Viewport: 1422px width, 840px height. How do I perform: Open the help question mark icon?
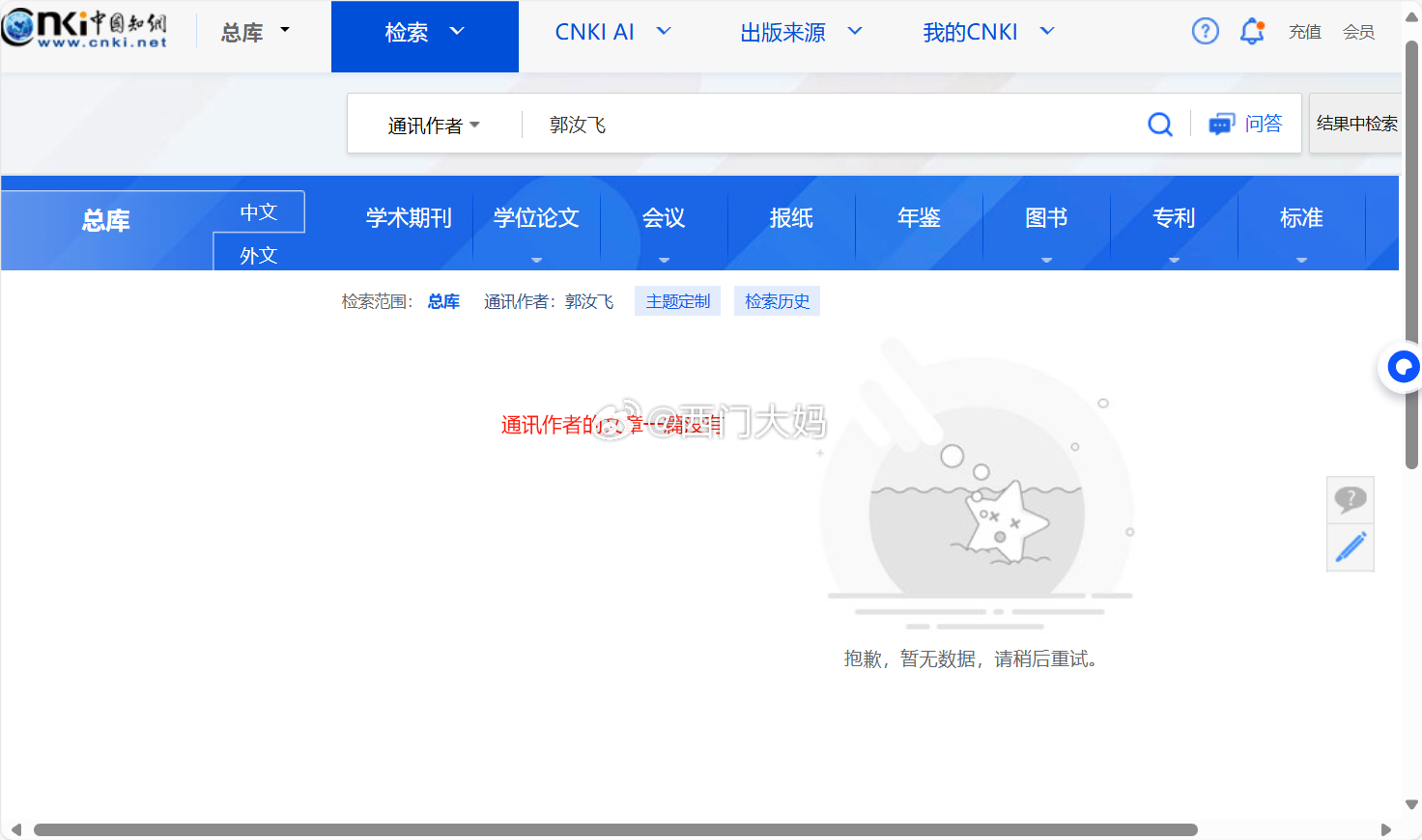(x=1205, y=32)
